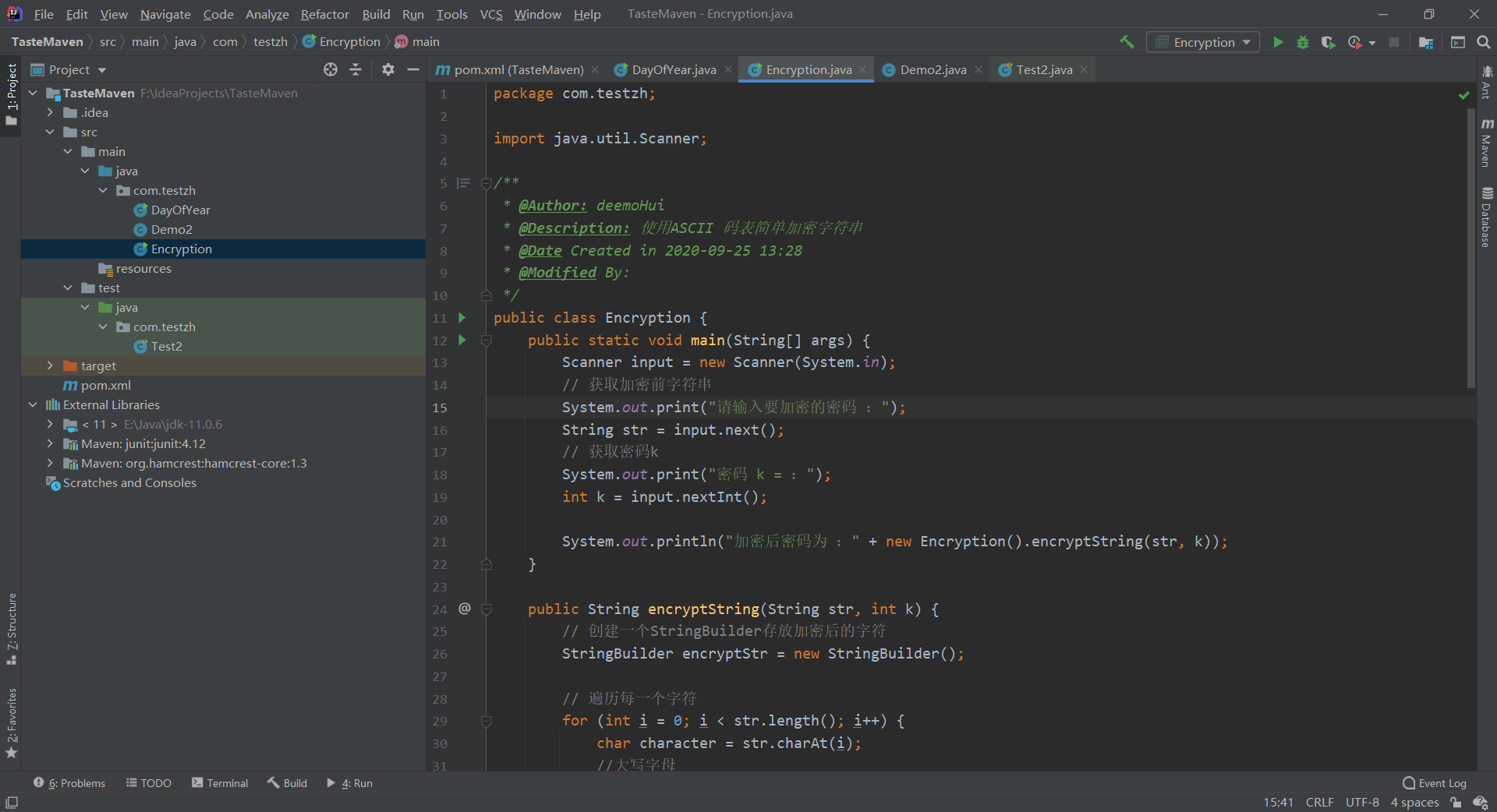Select pom.xml in the project tree
The height and width of the screenshot is (812, 1497).
pyautogui.click(x=106, y=385)
